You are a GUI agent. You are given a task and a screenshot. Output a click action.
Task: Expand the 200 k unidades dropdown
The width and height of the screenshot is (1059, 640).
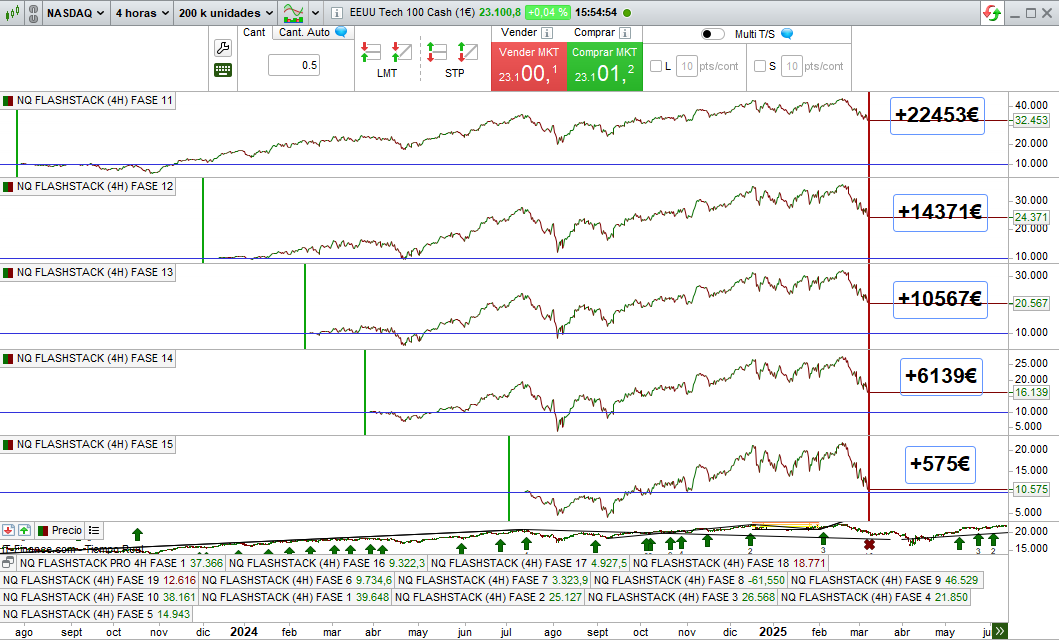pyautogui.click(x=225, y=13)
